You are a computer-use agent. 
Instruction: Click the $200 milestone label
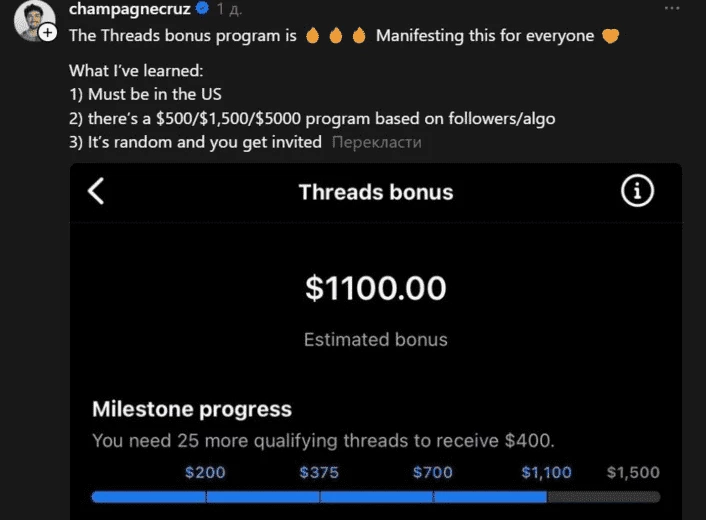click(205, 472)
